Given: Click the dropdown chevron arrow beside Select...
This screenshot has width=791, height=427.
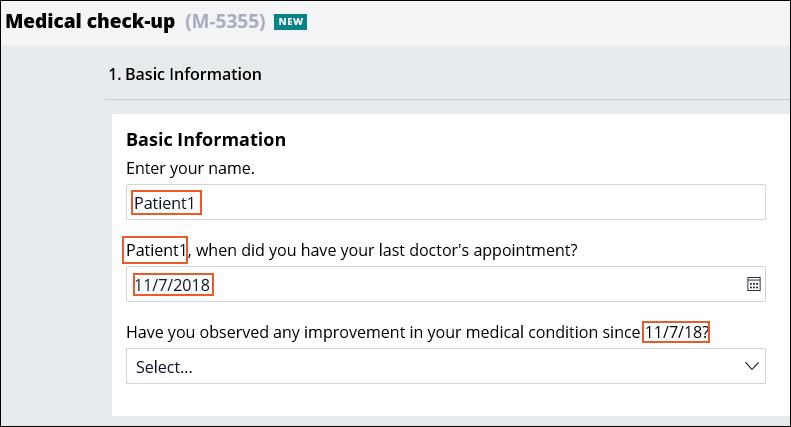Looking at the screenshot, I should point(753,366).
